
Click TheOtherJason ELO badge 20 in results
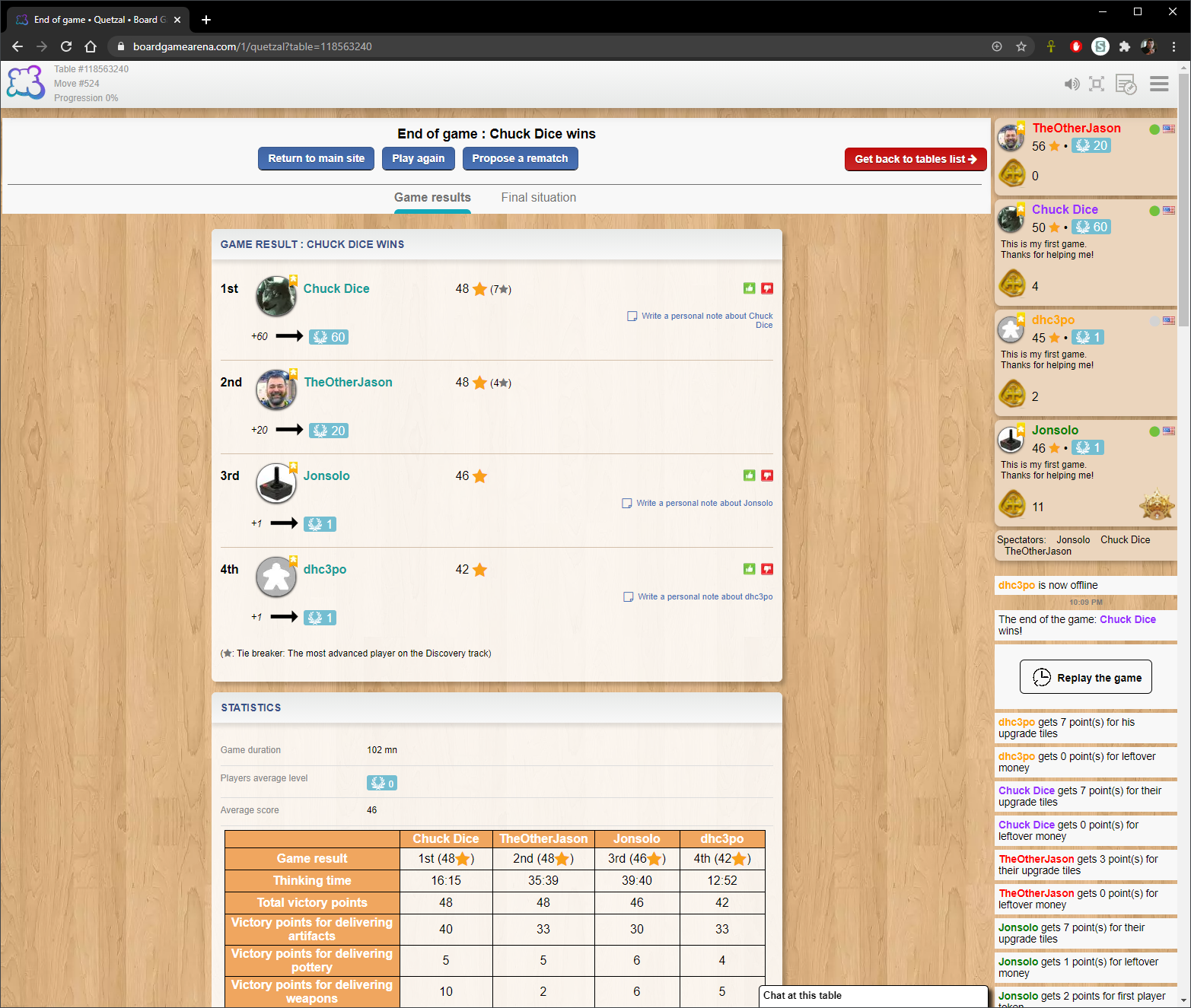[x=329, y=431]
